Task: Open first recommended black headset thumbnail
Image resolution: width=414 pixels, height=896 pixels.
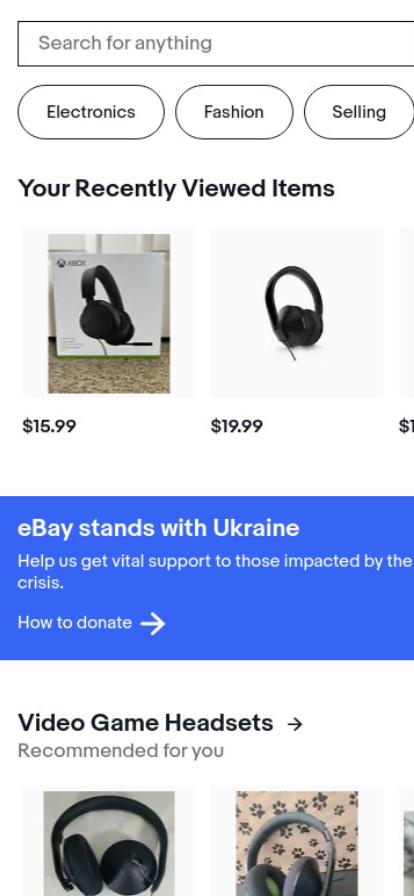Action: click(109, 843)
